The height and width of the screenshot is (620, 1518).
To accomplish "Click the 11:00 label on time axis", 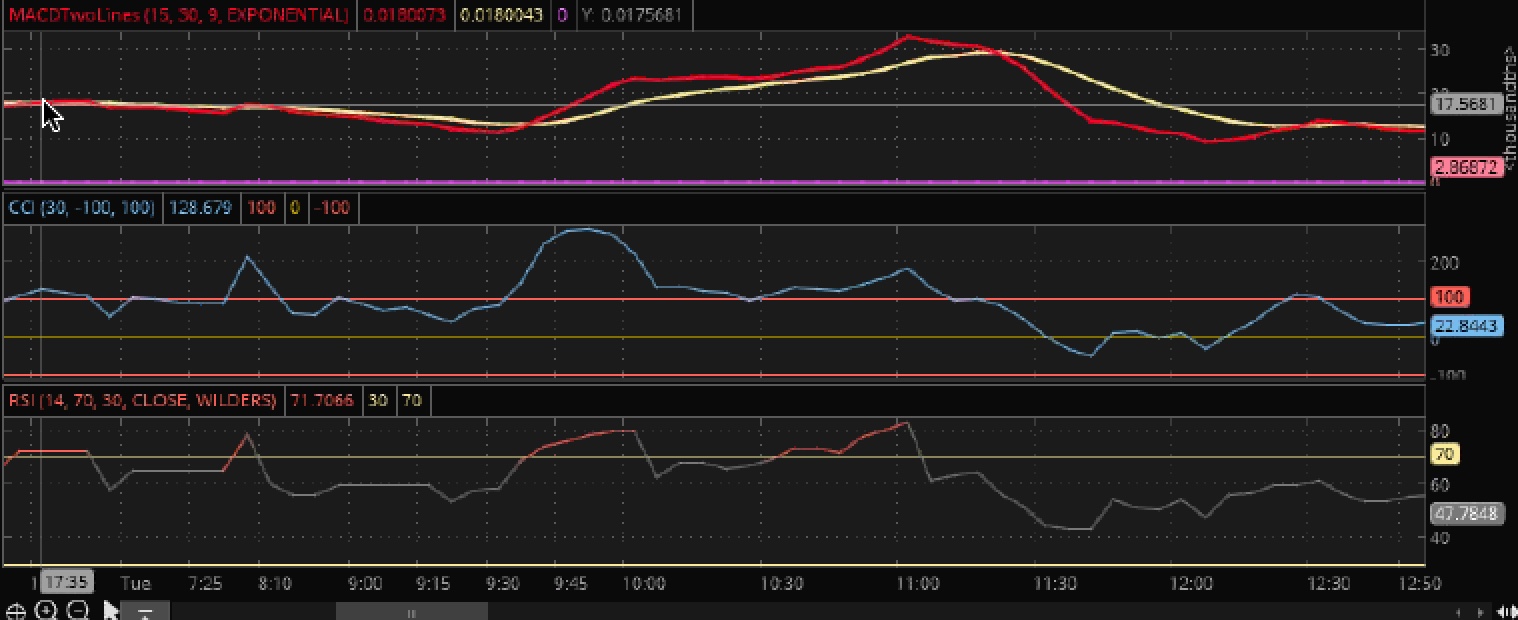I will [x=918, y=583].
